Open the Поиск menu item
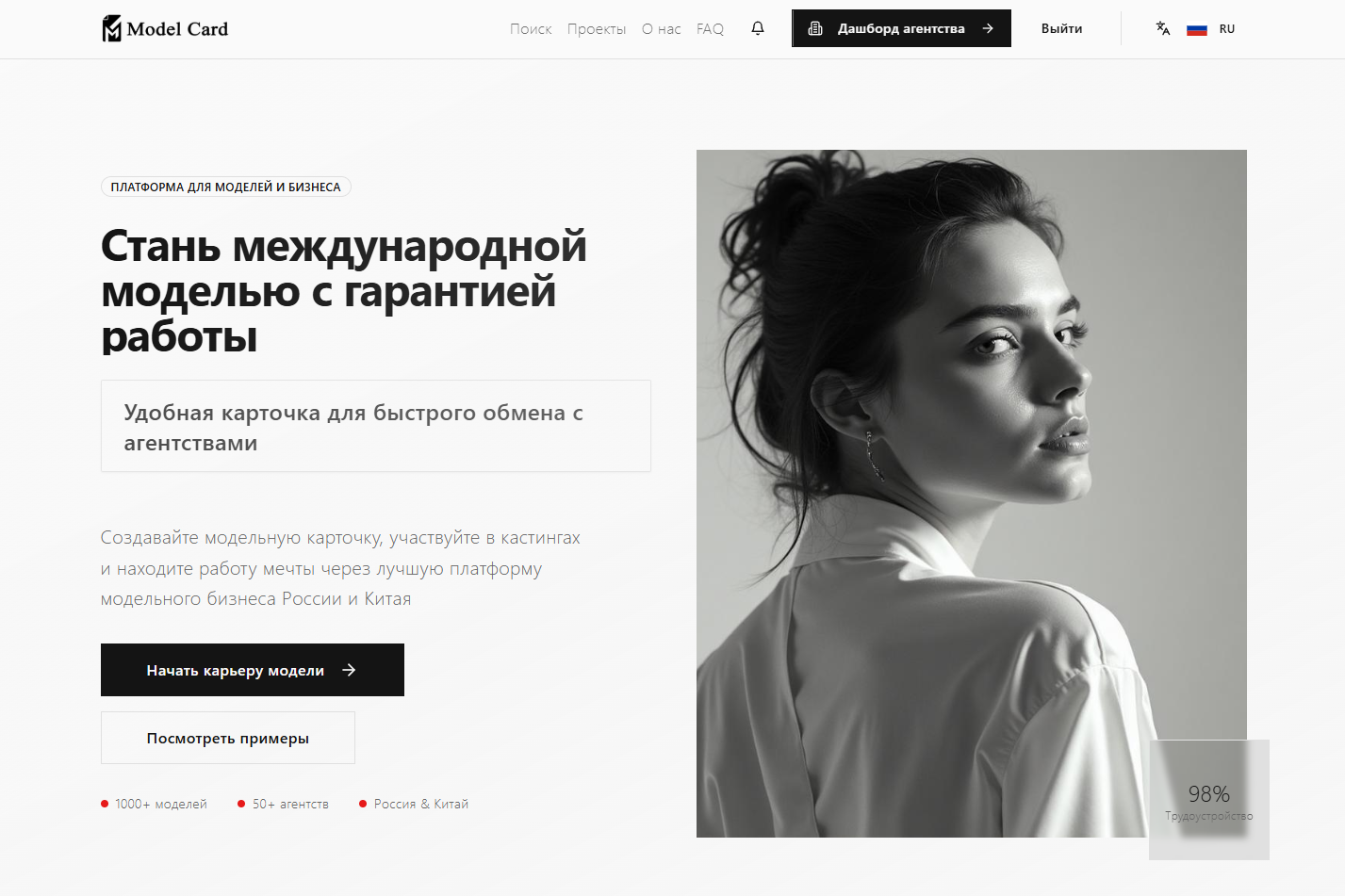 tap(531, 29)
